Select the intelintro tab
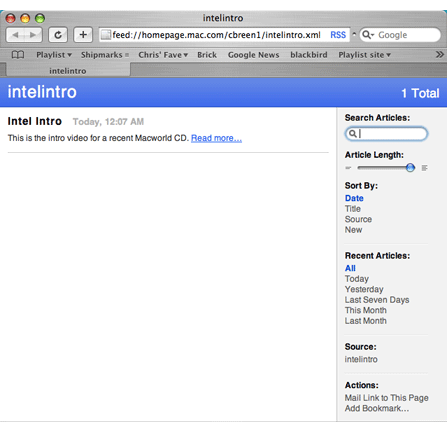The image size is (447, 422). click(68, 71)
